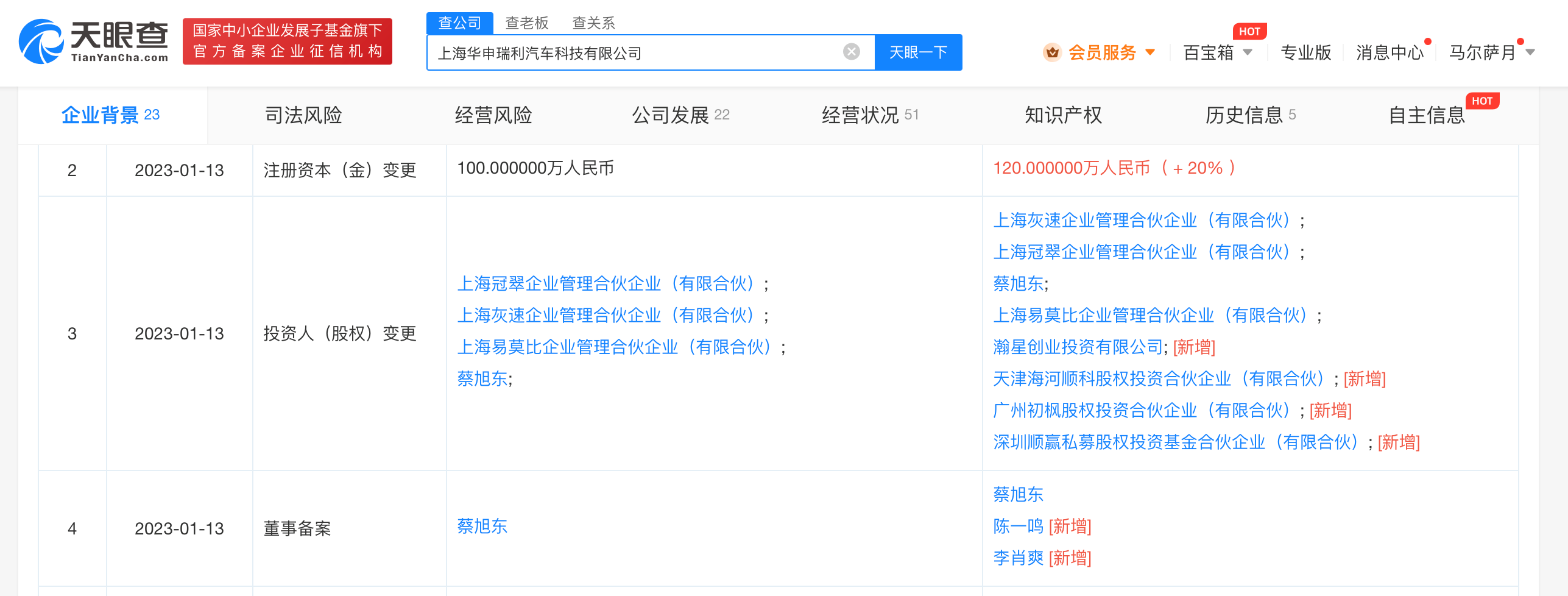Open 李肖爽 director link
The height and width of the screenshot is (596, 1568).
(1018, 558)
